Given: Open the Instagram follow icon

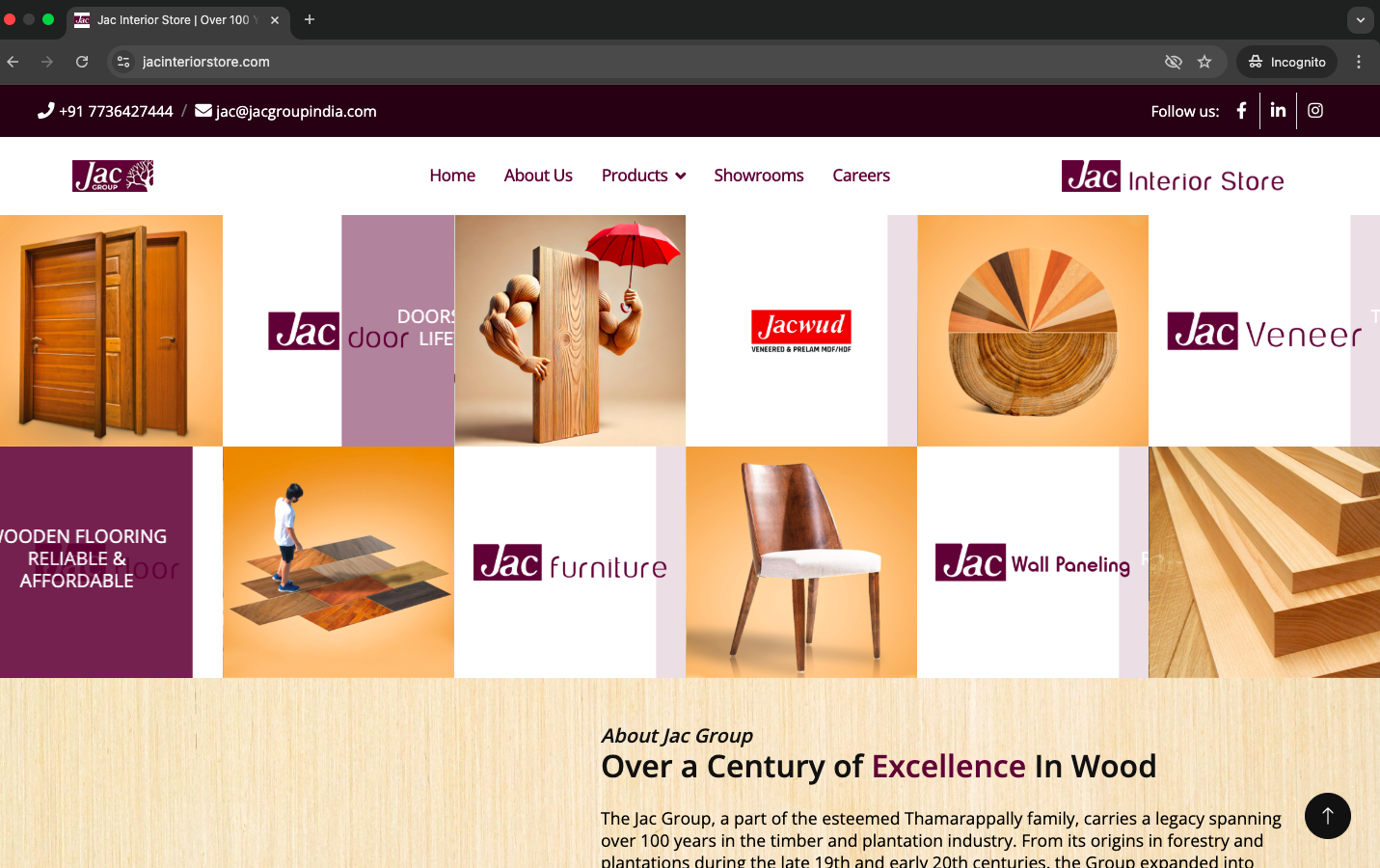Looking at the screenshot, I should 1315,111.
